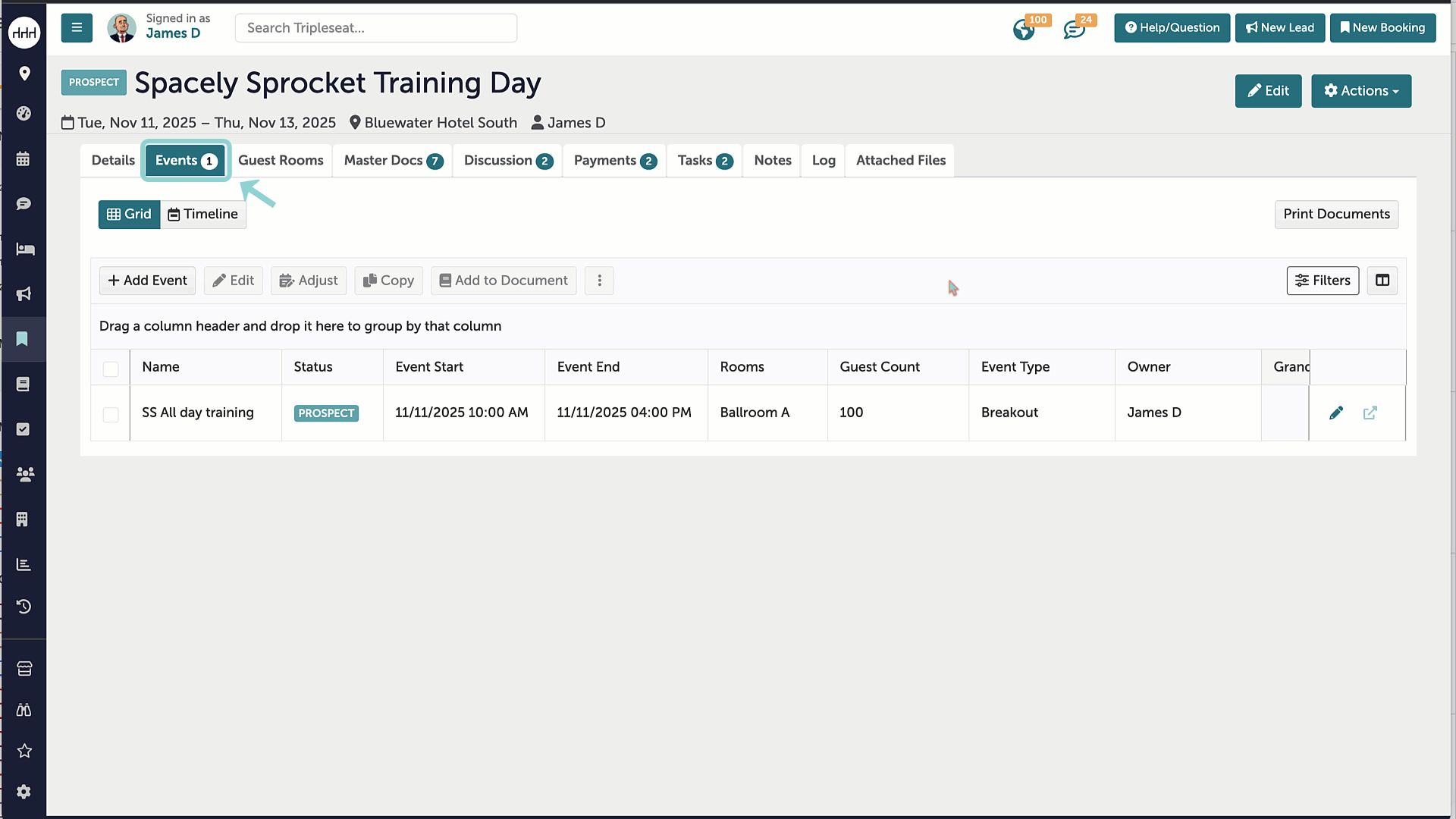Click the toolbar Edit event button

tap(234, 281)
